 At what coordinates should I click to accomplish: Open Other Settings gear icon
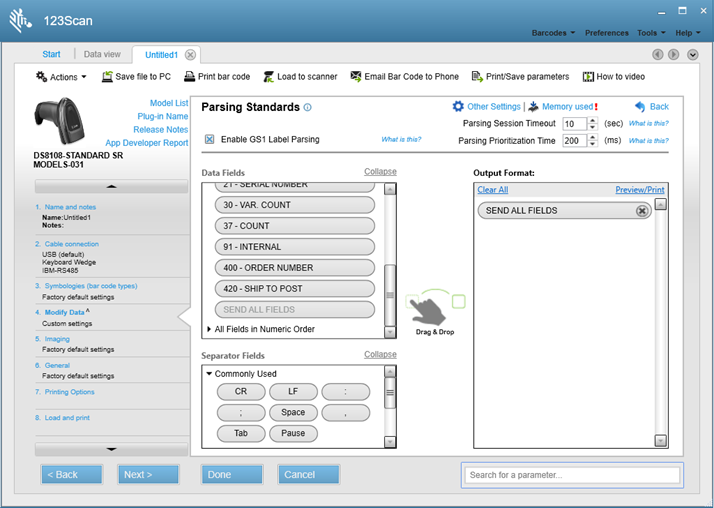click(458, 107)
